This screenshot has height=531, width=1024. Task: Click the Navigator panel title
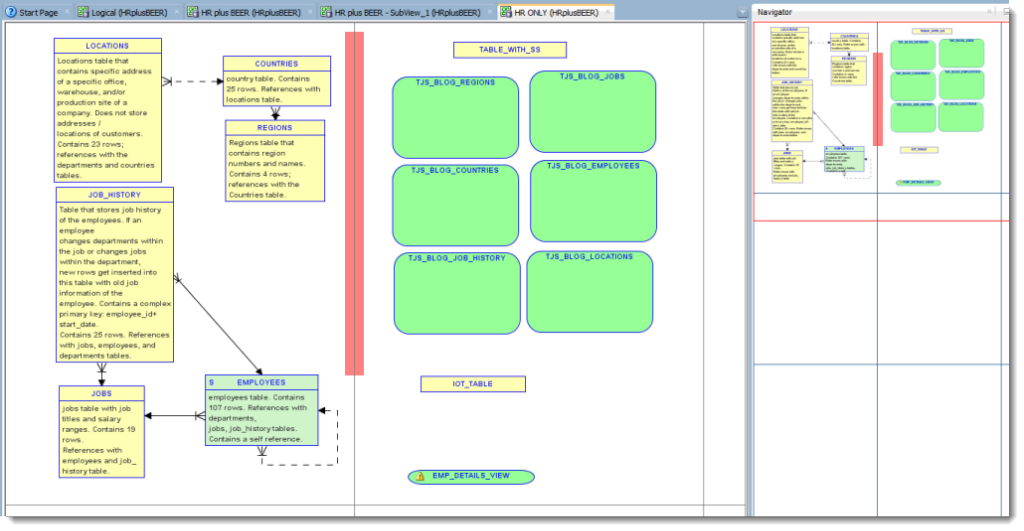pos(775,12)
